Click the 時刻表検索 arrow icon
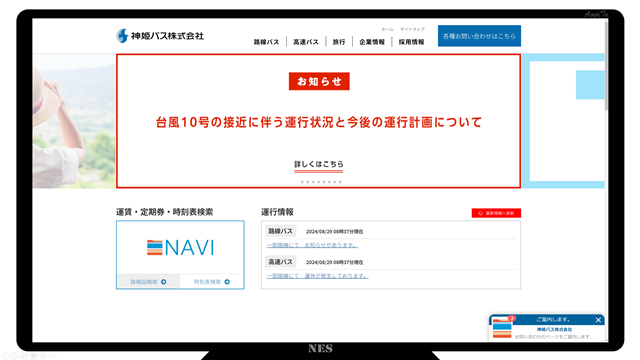This screenshot has height=360, width=640. tap(227, 282)
